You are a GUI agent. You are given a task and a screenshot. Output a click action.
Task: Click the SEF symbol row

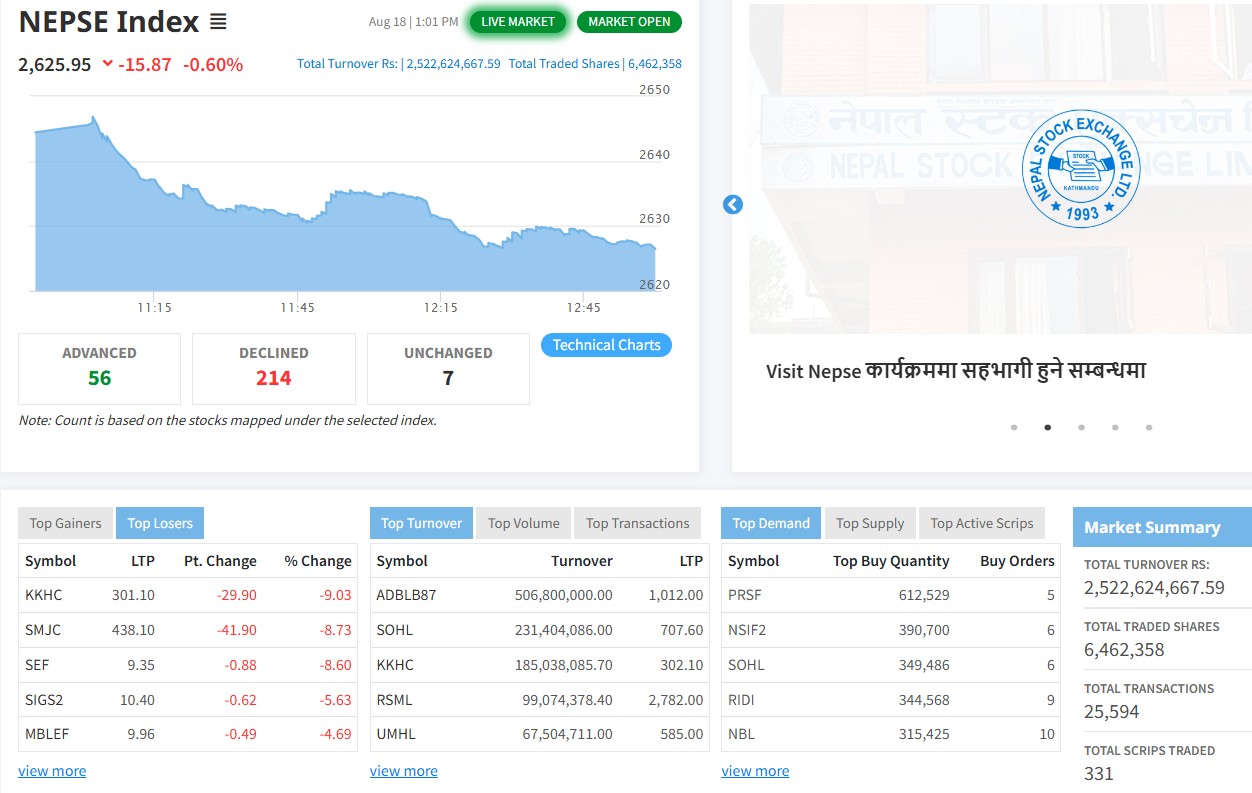click(x=188, y=665)
